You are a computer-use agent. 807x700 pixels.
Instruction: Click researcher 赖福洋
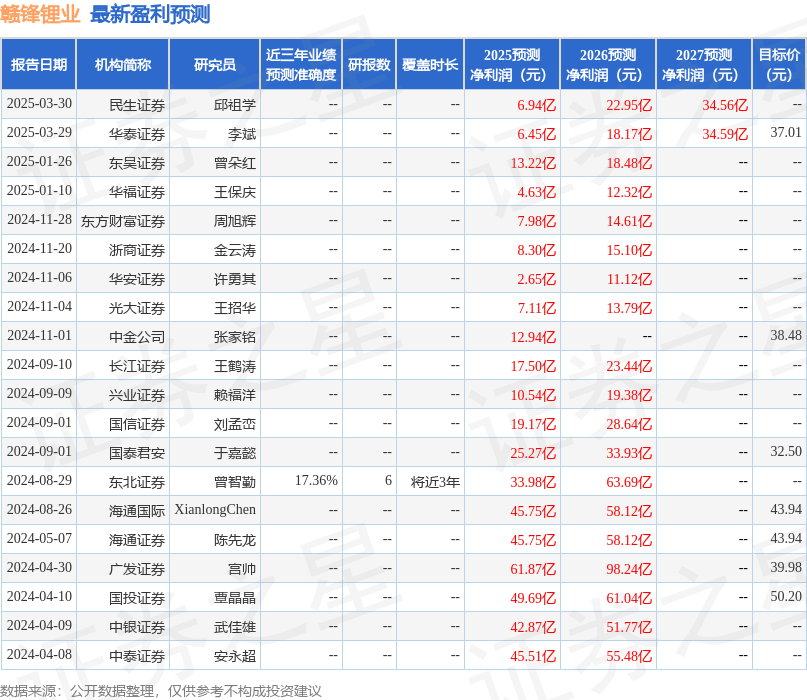pyautogui.click(x=235, y=395)
